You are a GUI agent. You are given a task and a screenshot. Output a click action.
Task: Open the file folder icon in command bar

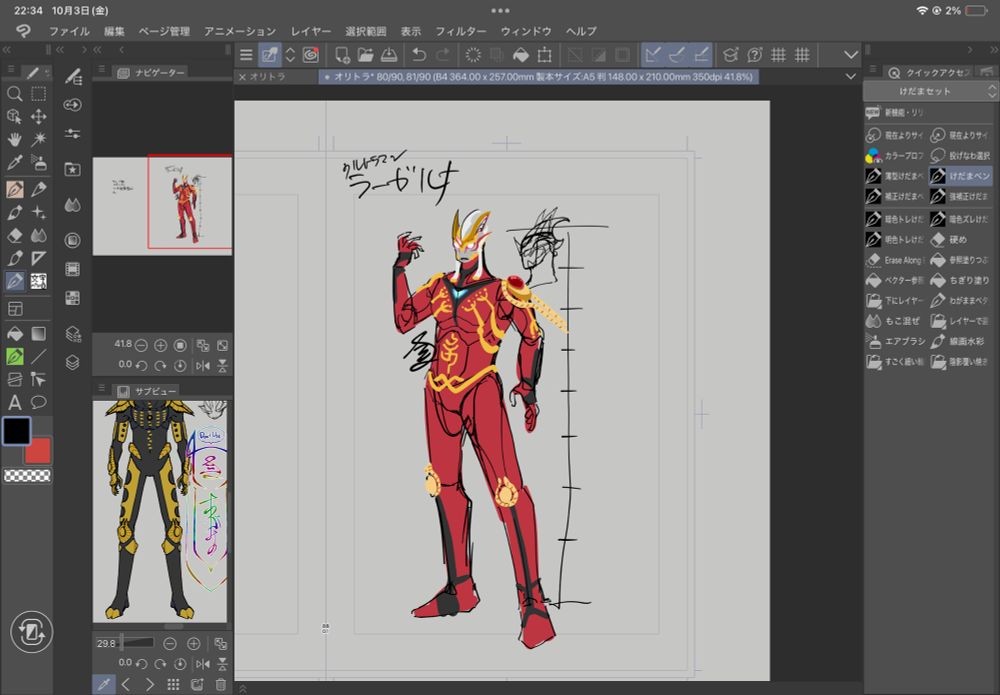pyautogui.click(x=365, y=54)
